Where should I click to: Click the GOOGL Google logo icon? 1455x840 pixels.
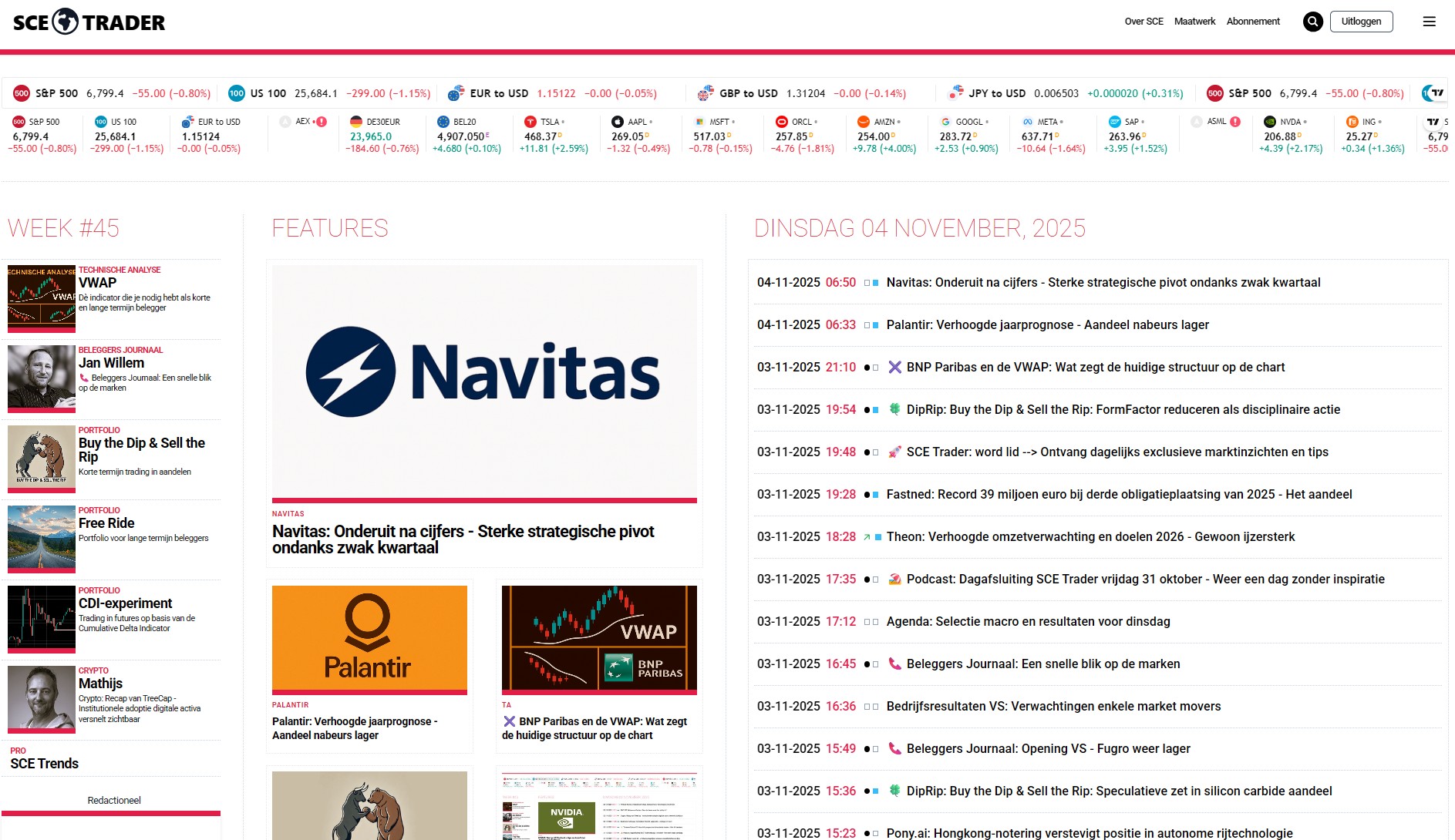(x=945, y=122)
